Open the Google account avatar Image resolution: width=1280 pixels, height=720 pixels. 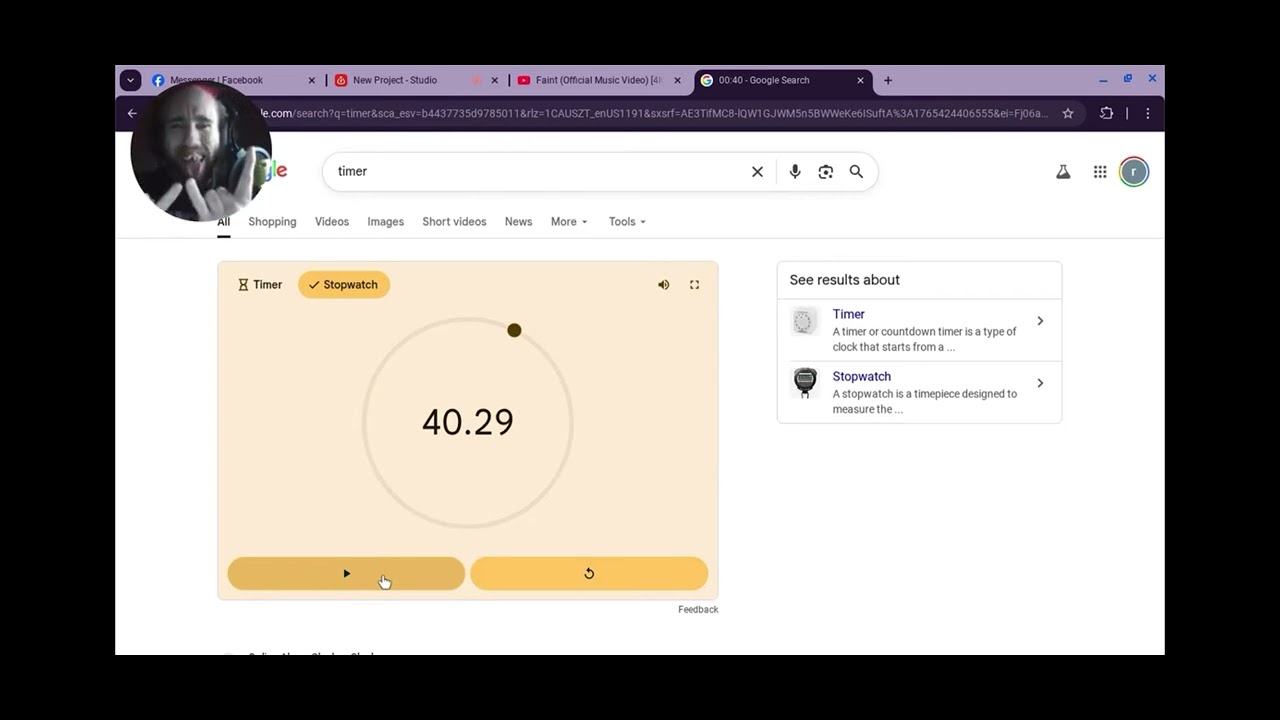coord(1133,172)
